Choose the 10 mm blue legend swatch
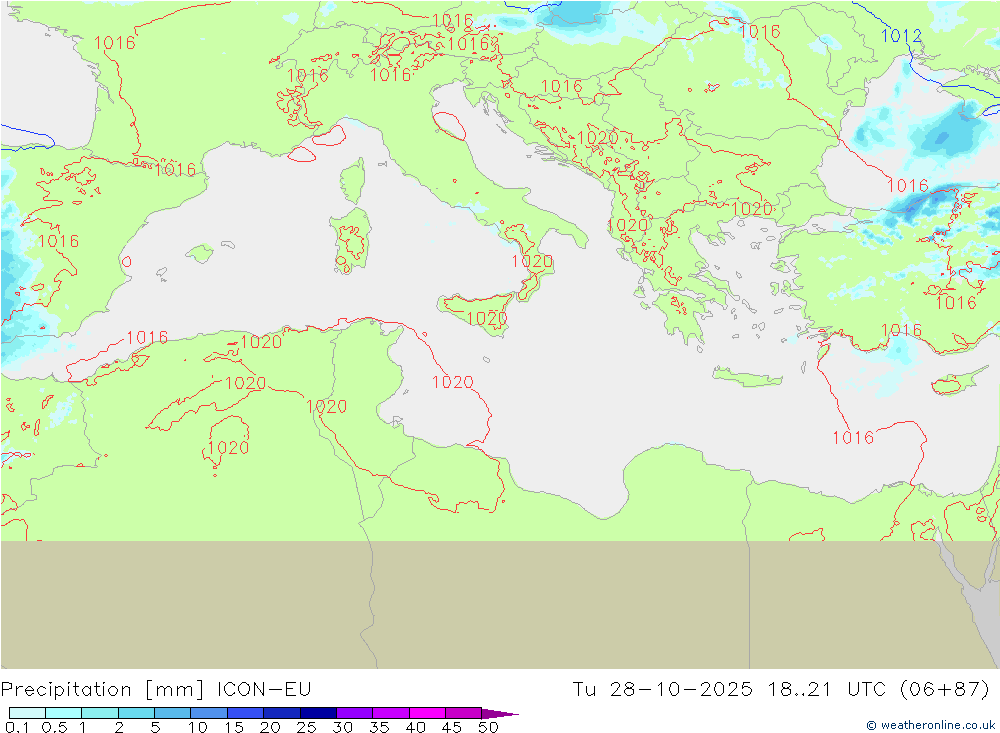Viewport: 1000px width, 733px height. (x=209, y=713)
